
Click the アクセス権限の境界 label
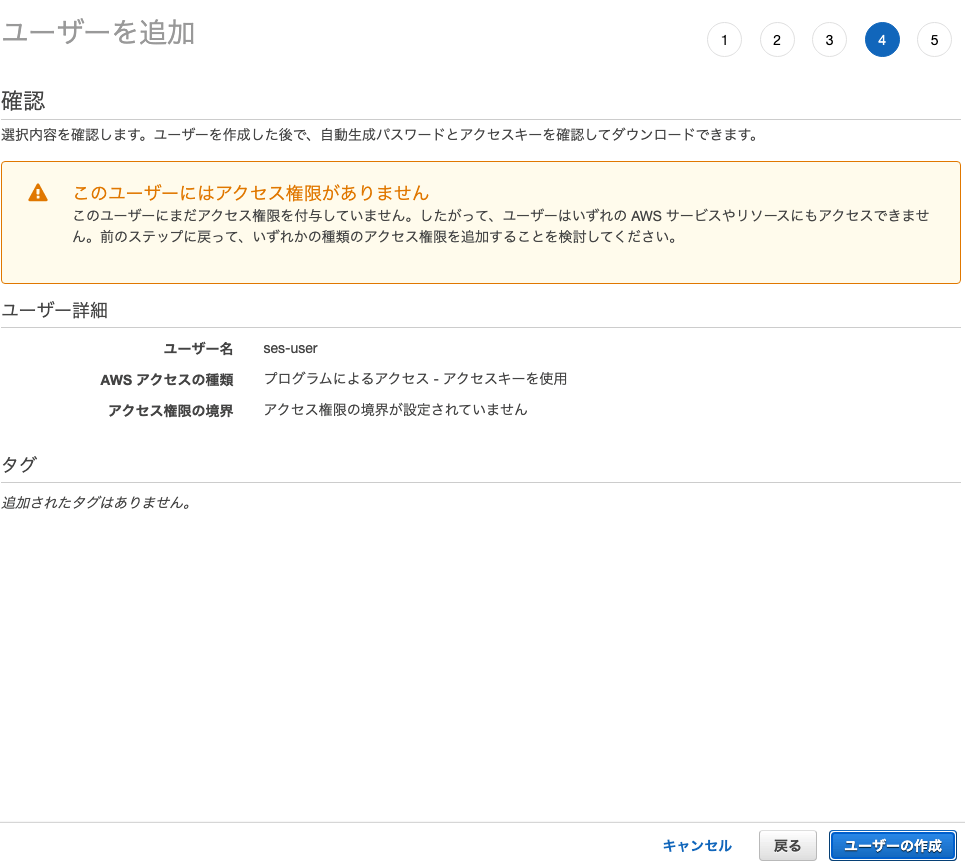170,408
